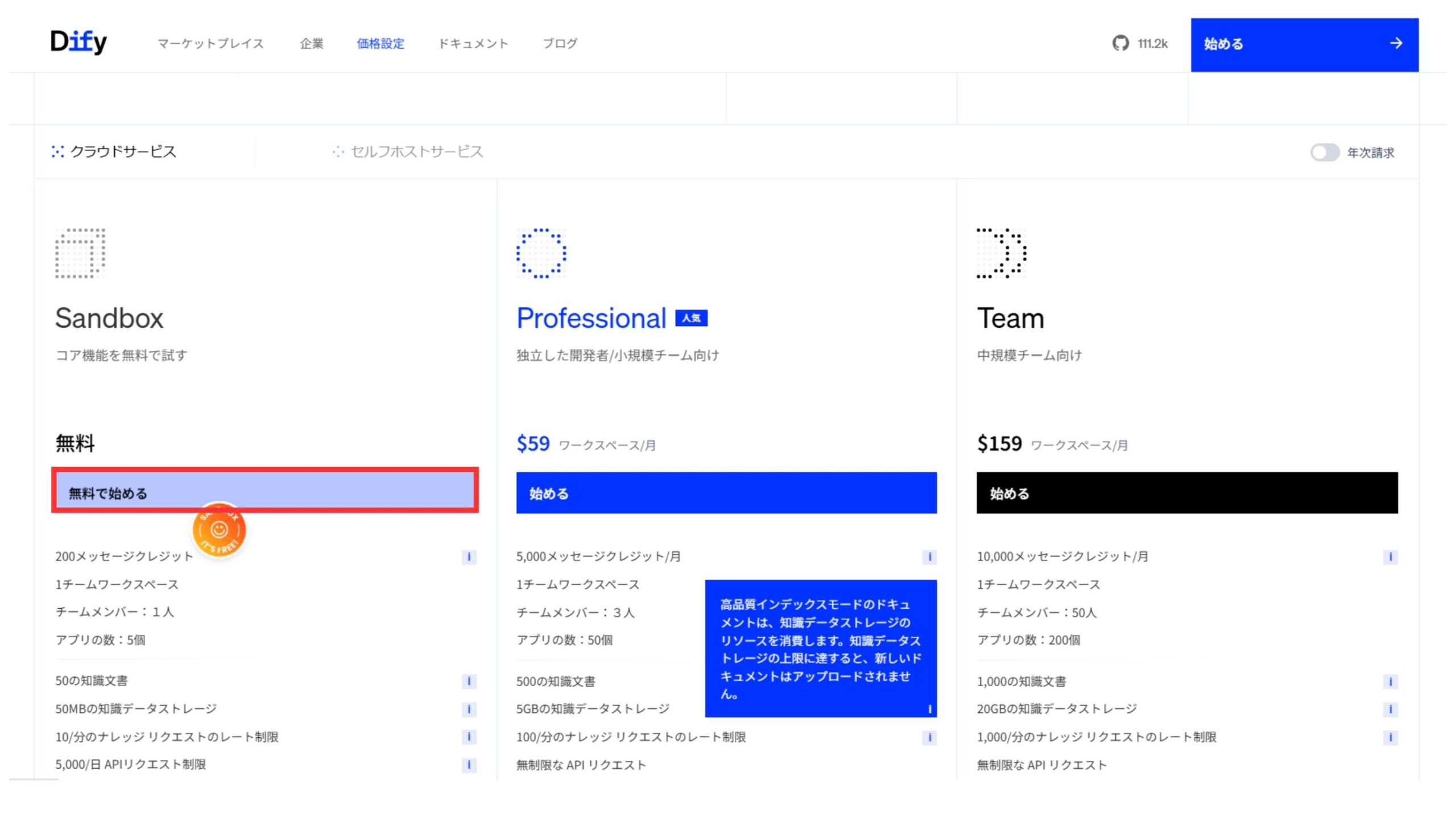Click チームメンバー：3人 text
Screen dimensions: 1456x813
(x=575, y=612)
